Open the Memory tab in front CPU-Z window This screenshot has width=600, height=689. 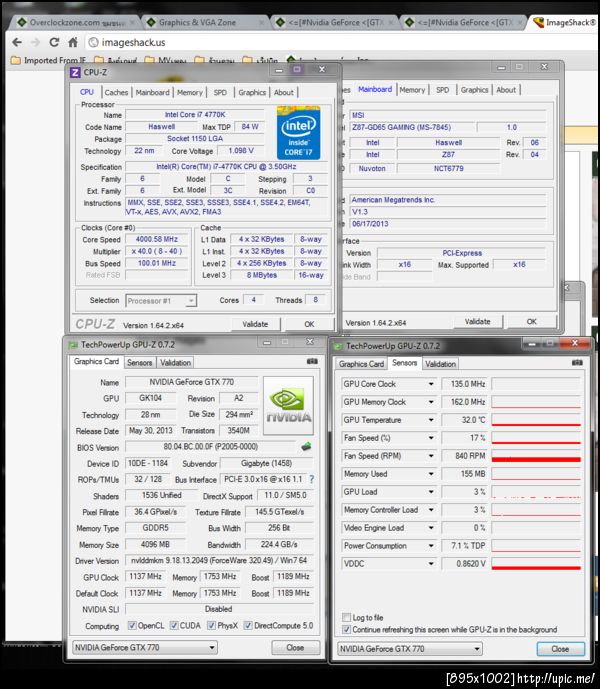[189, 92]
